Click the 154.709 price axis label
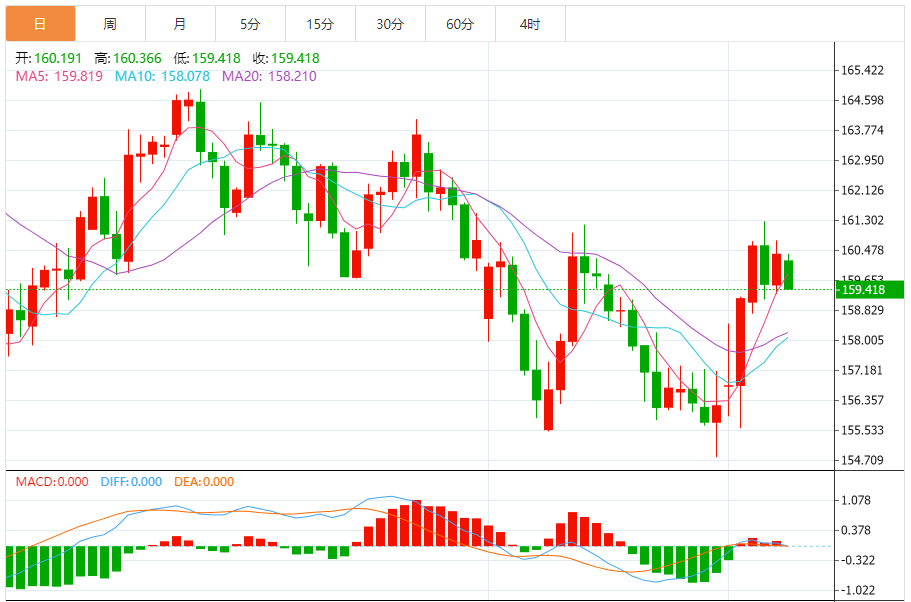911x602 pixels. point(863,460)
